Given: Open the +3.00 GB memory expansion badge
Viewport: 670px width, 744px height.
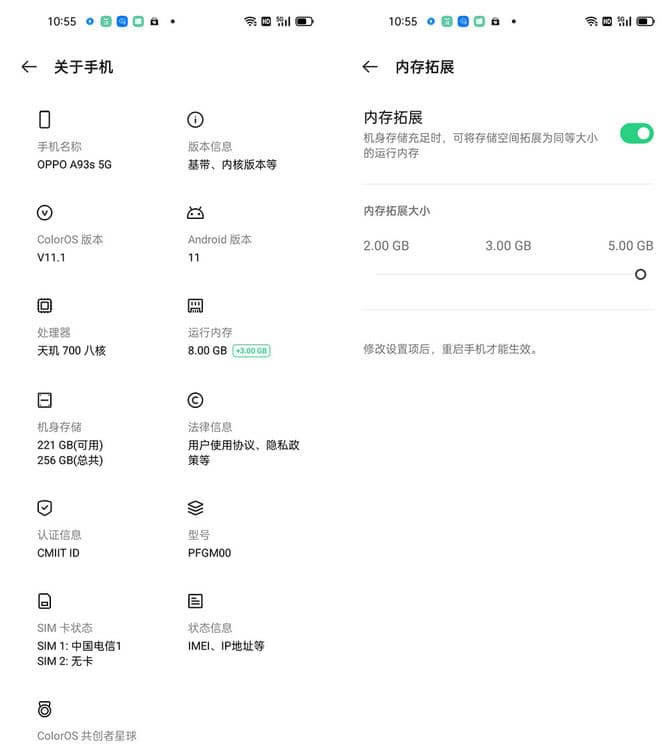Looking at the screenshot, I should (x=251, y=351).
